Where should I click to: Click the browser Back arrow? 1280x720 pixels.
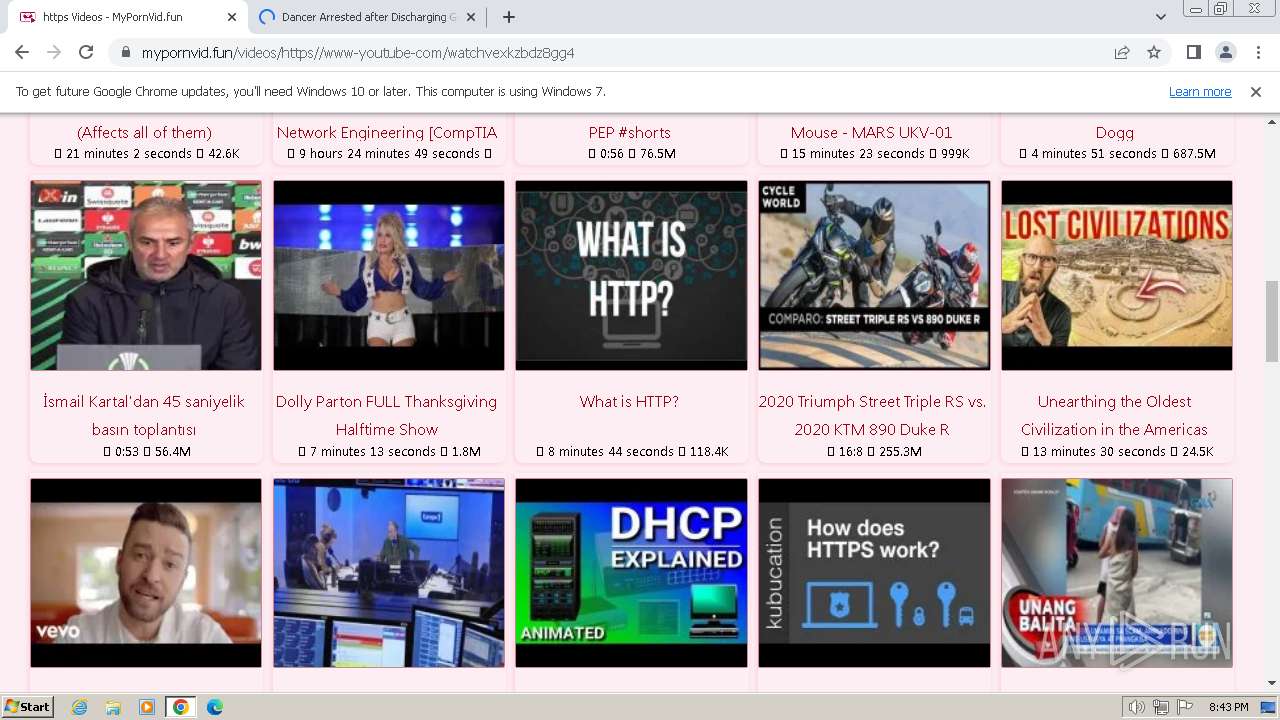click(22, 53)
